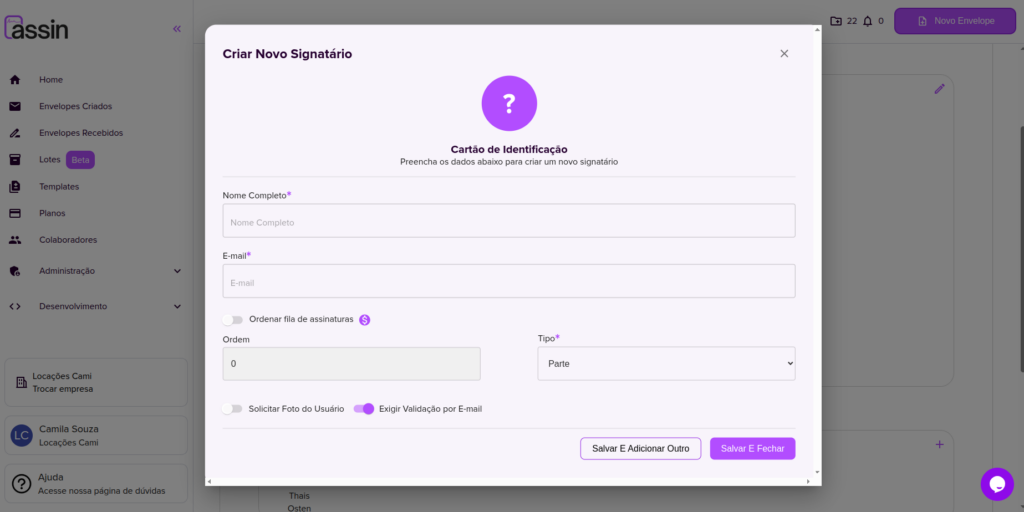Select the Administração shield icon

click(x=14, y=271)
